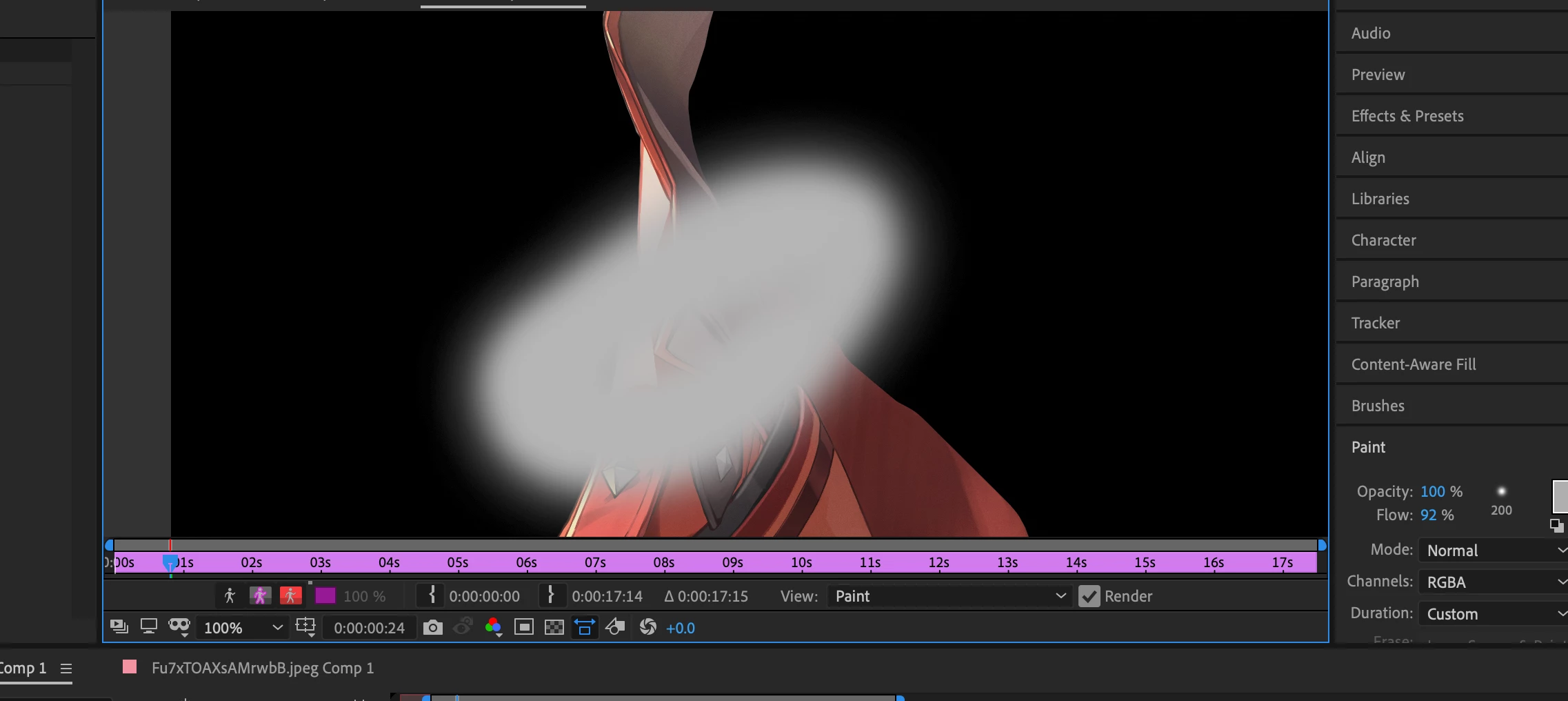
Task: Toggle Alpha view walking figure icon
Action: point(230,595)
